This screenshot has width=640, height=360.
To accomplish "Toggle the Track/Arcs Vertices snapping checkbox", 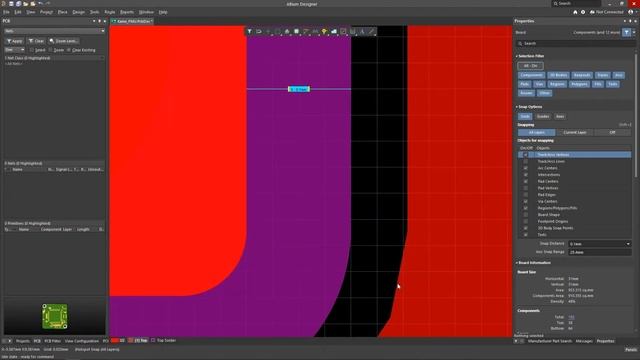I will point(526,155).
